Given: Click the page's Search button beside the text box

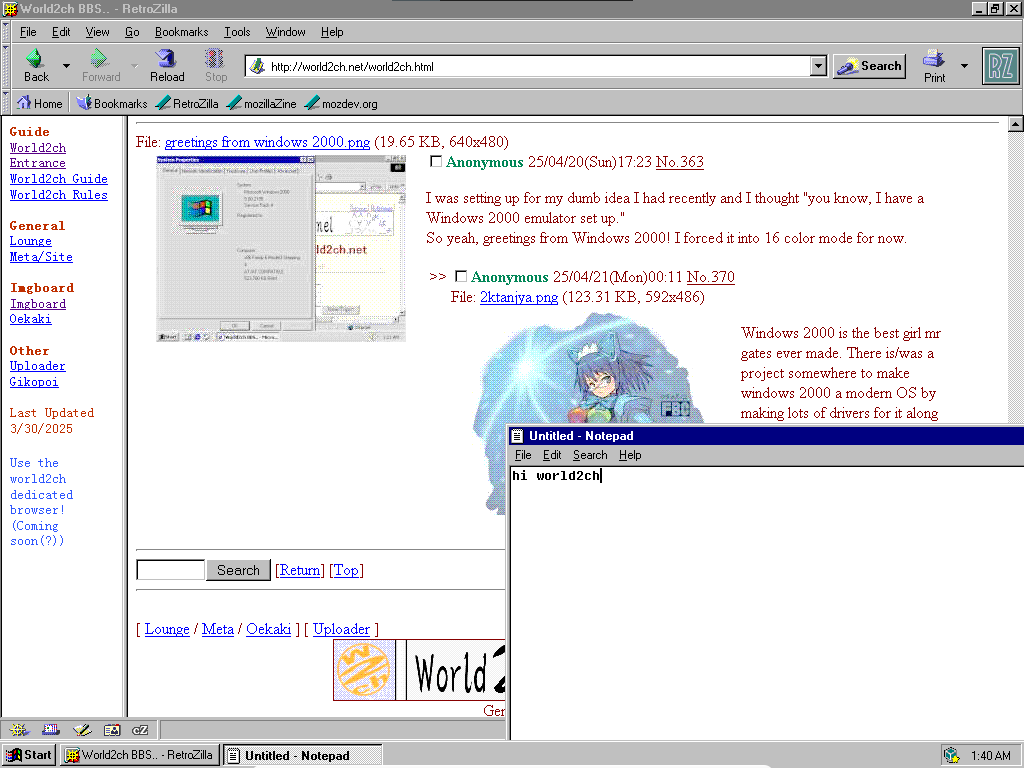Looking at the screenshot, I should pyautogui.click(x=238, y=570).
